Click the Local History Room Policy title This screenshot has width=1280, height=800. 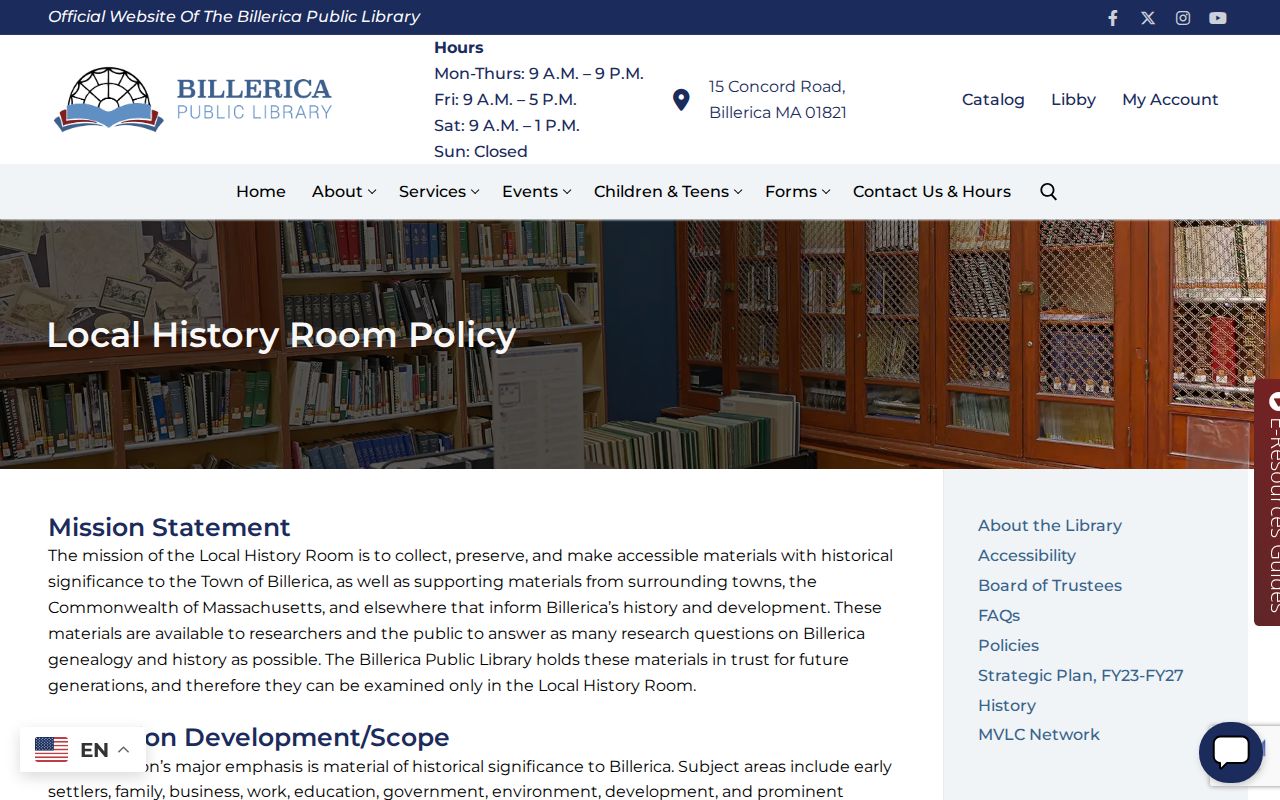pyautogui.click(x=281, y=335)
